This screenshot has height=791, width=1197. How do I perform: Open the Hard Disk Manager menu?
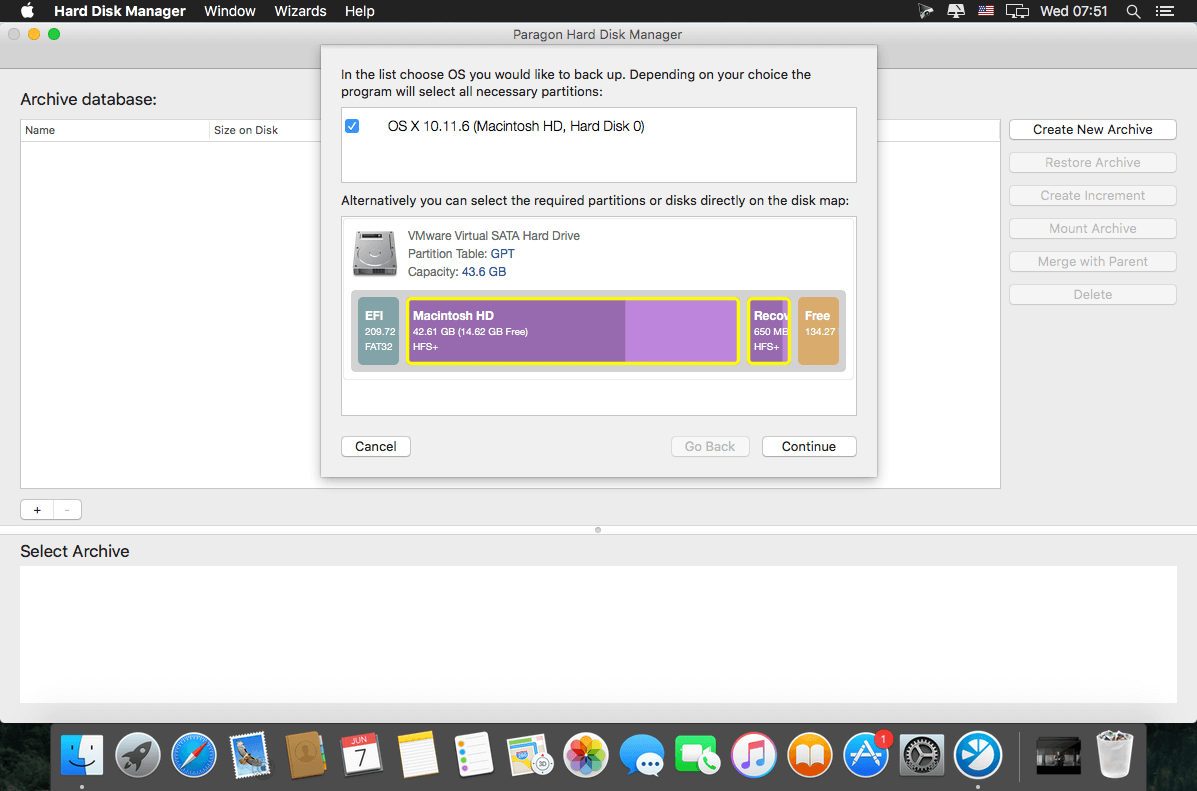click(120, 11)
